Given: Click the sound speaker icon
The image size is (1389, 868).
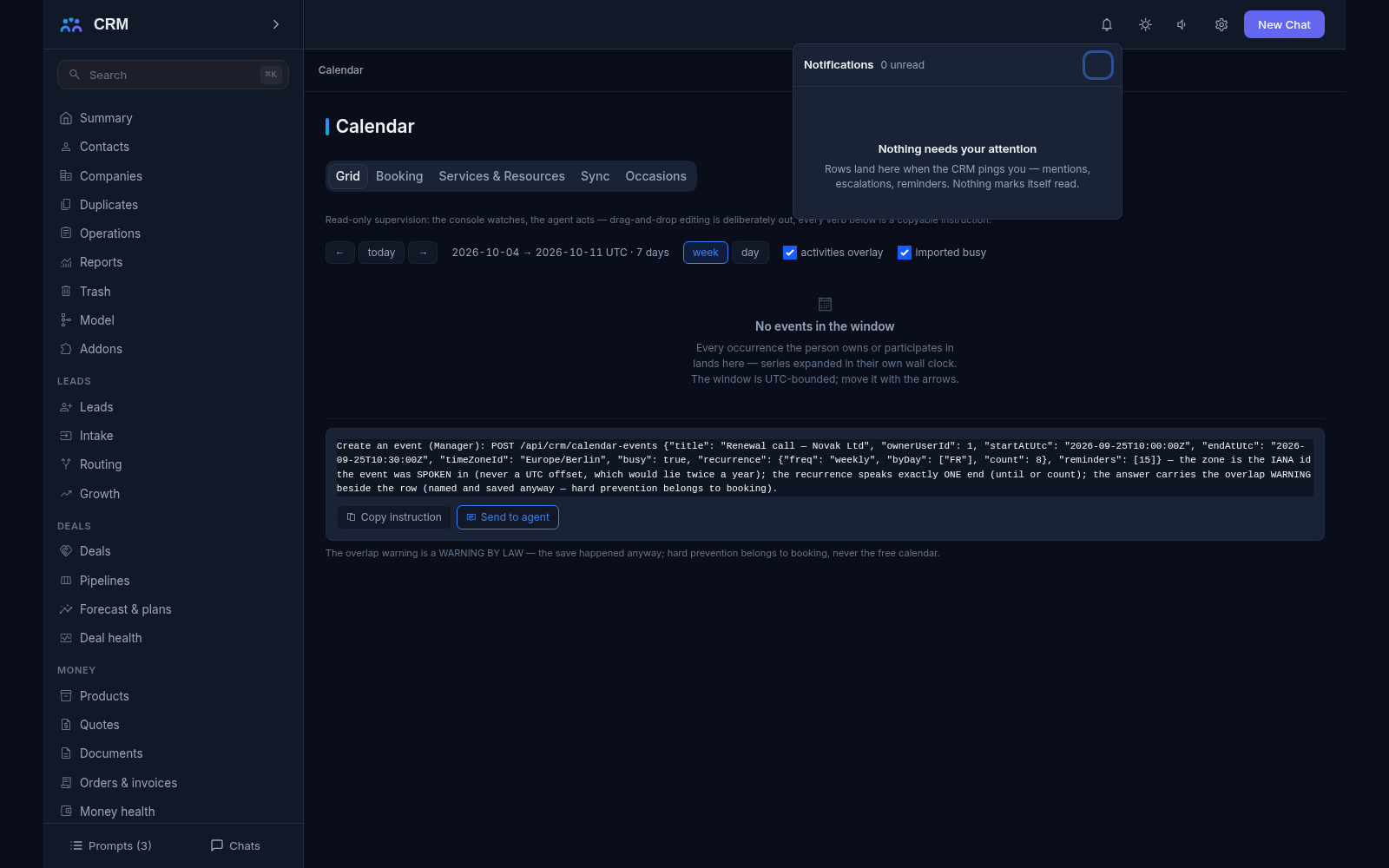Looking at the screenshot, I should click(x=1182, y=24).
